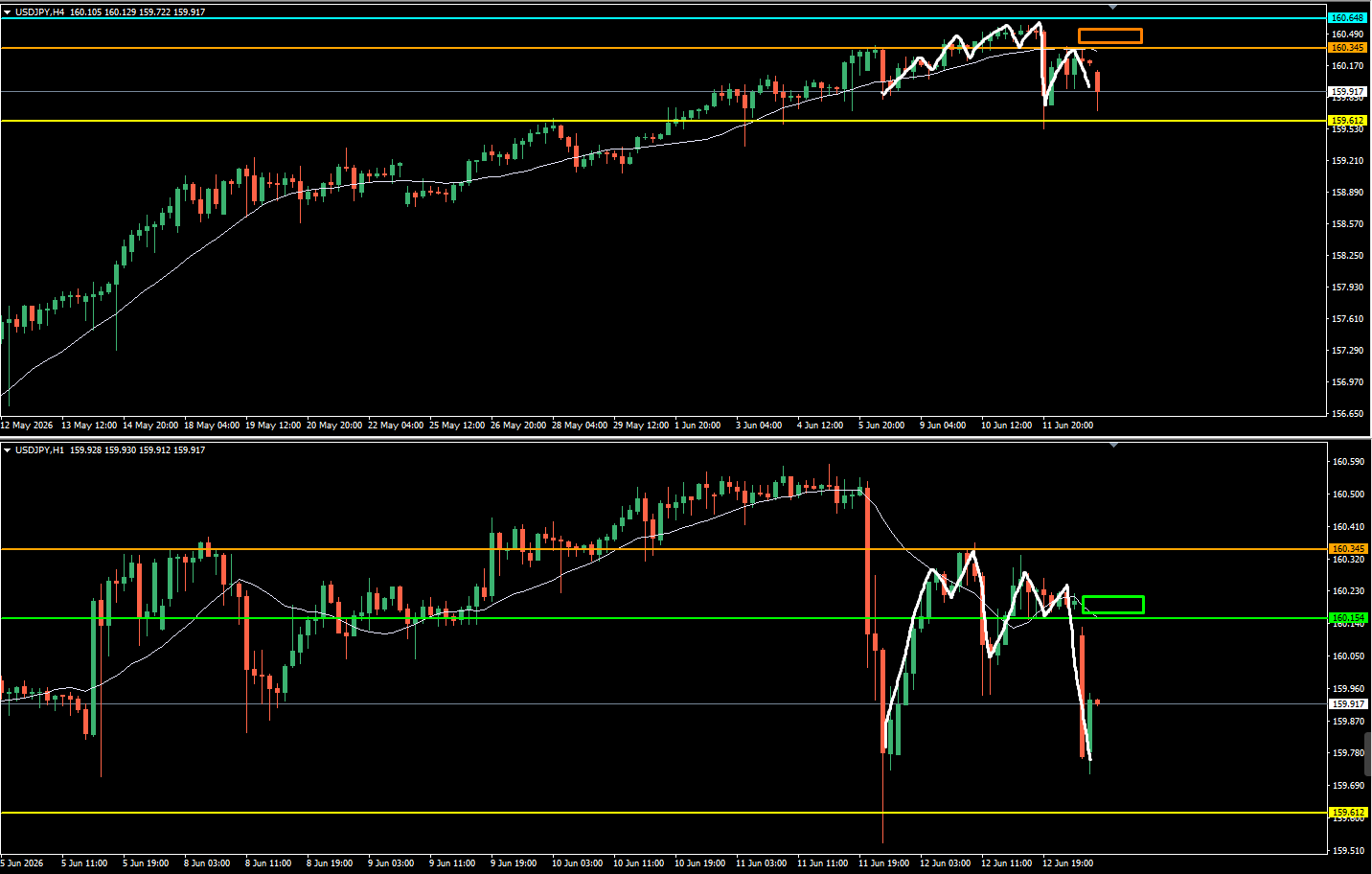Click the USDJPY,H4 chart title text
The image size is (1372, 874).
click(40, 12)
